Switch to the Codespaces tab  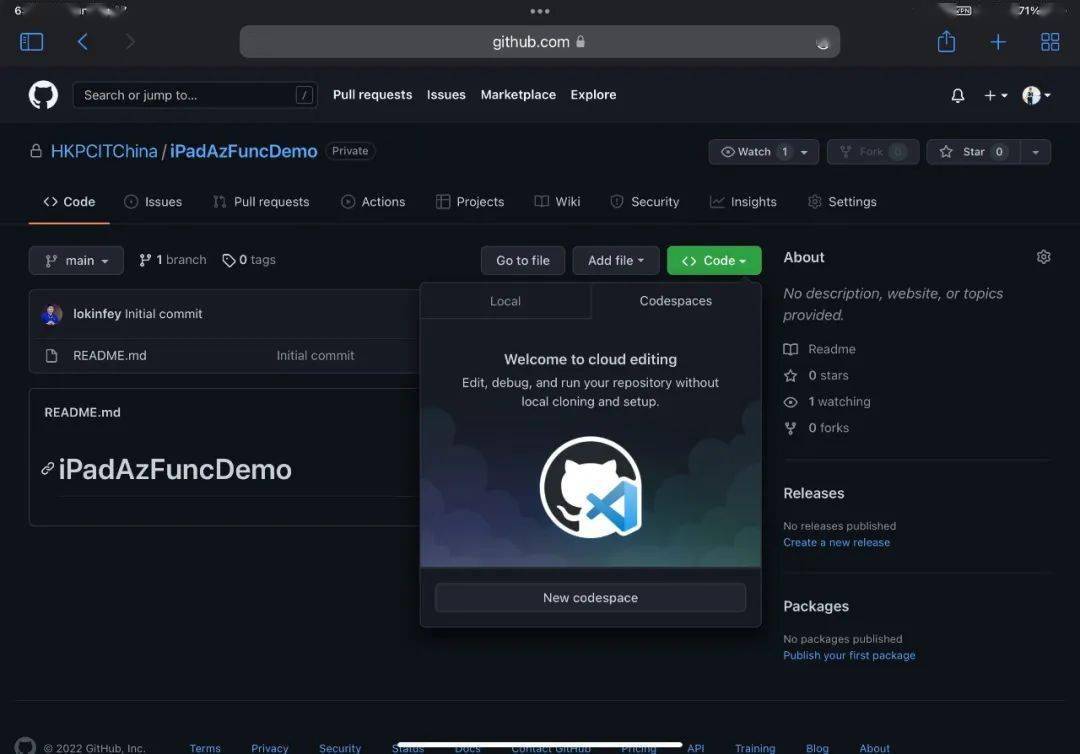click(677, 300)
